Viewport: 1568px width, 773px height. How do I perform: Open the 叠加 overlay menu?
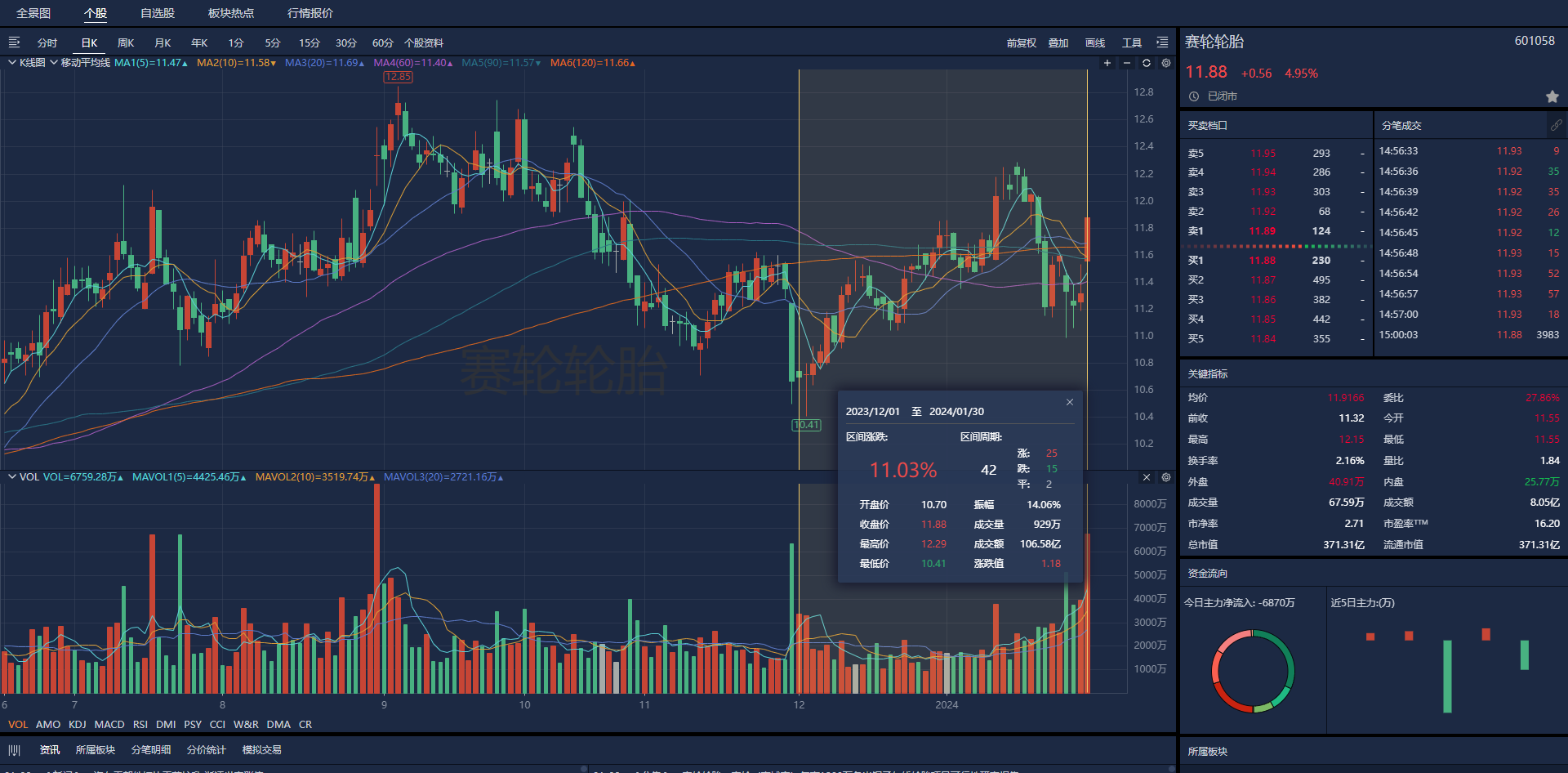(1058, 43)
